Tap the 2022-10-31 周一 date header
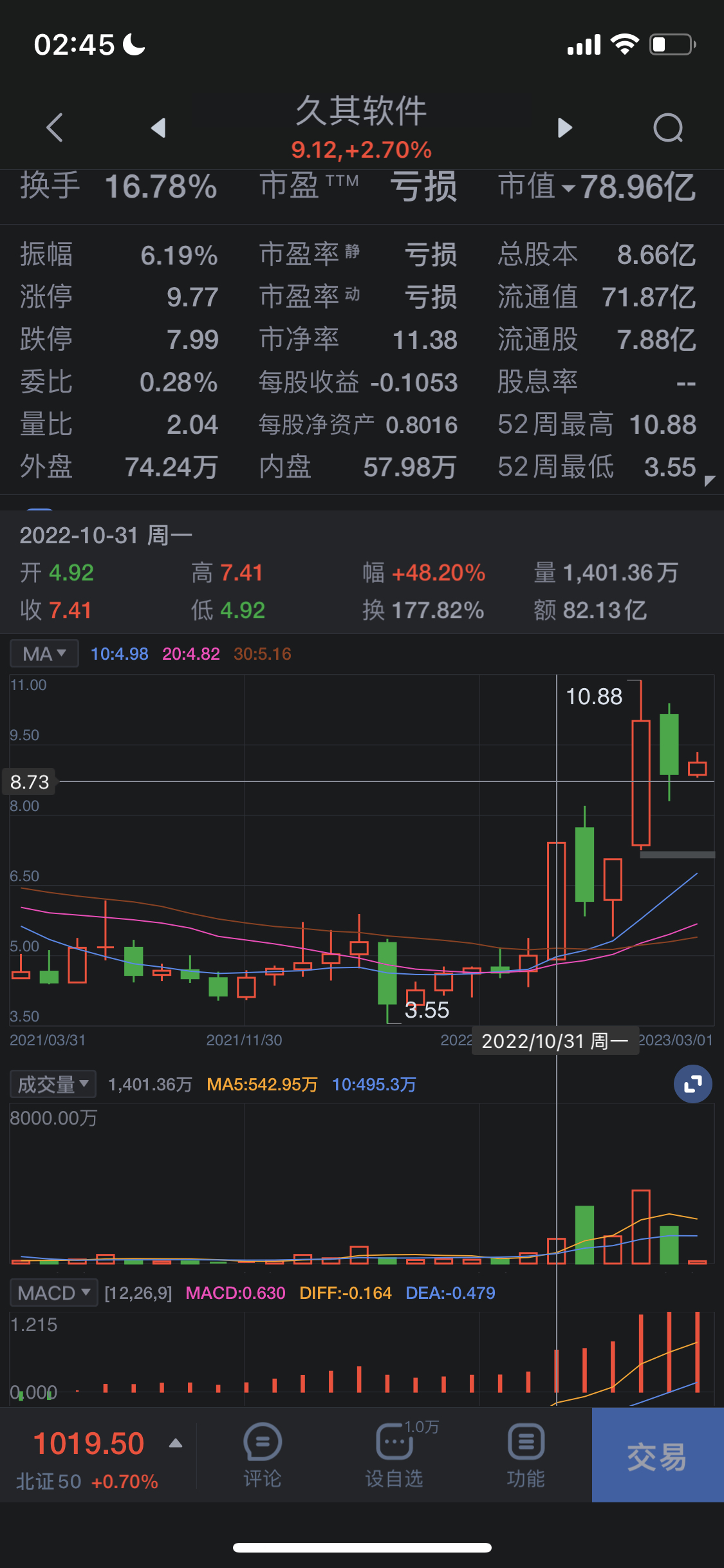The width and height of the screenshot is (724, 1568). pos(106,536)
